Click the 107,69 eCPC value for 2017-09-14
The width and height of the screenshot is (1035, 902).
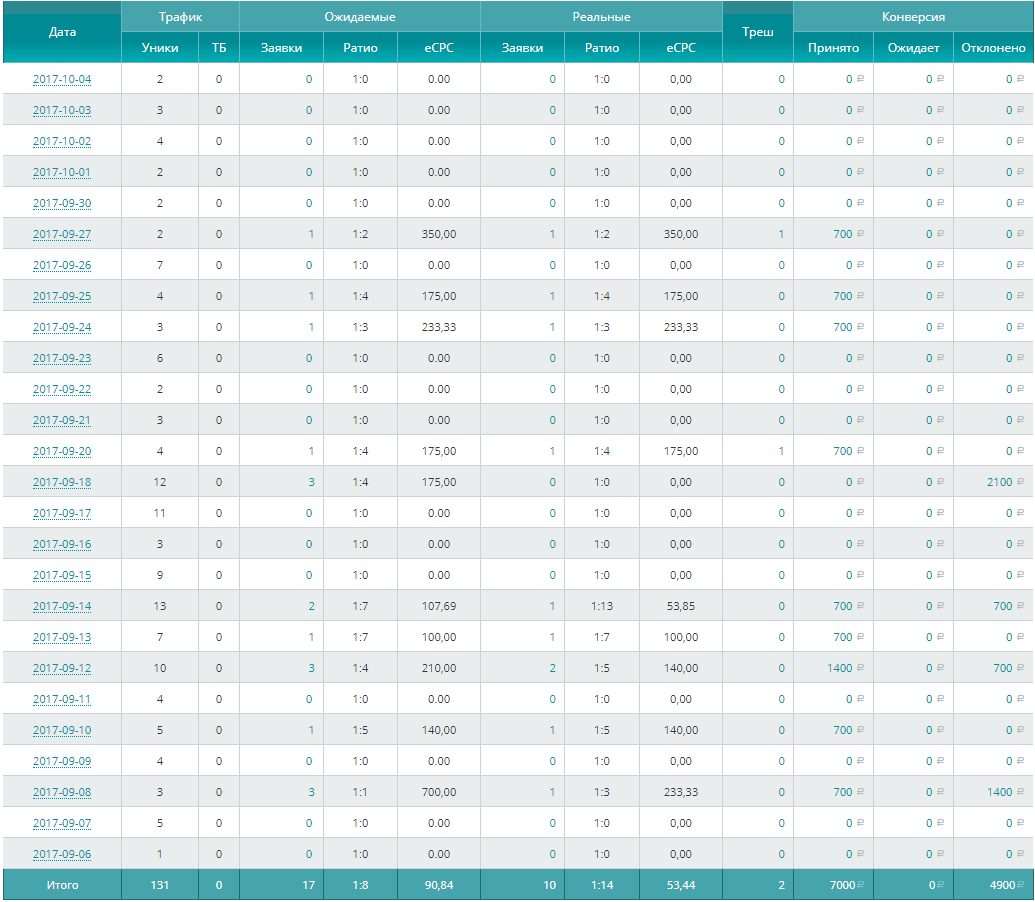(439, 606)
